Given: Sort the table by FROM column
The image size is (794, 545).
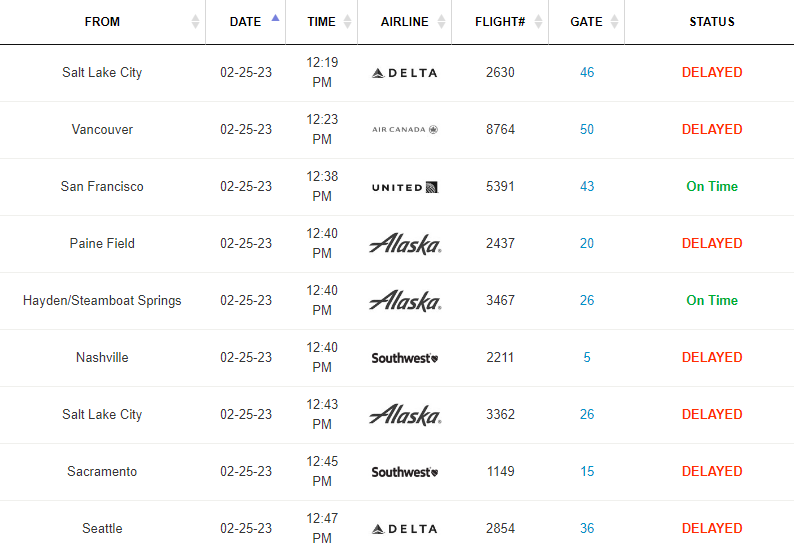Looking at the screenshot, I should [x=102, y=22].
